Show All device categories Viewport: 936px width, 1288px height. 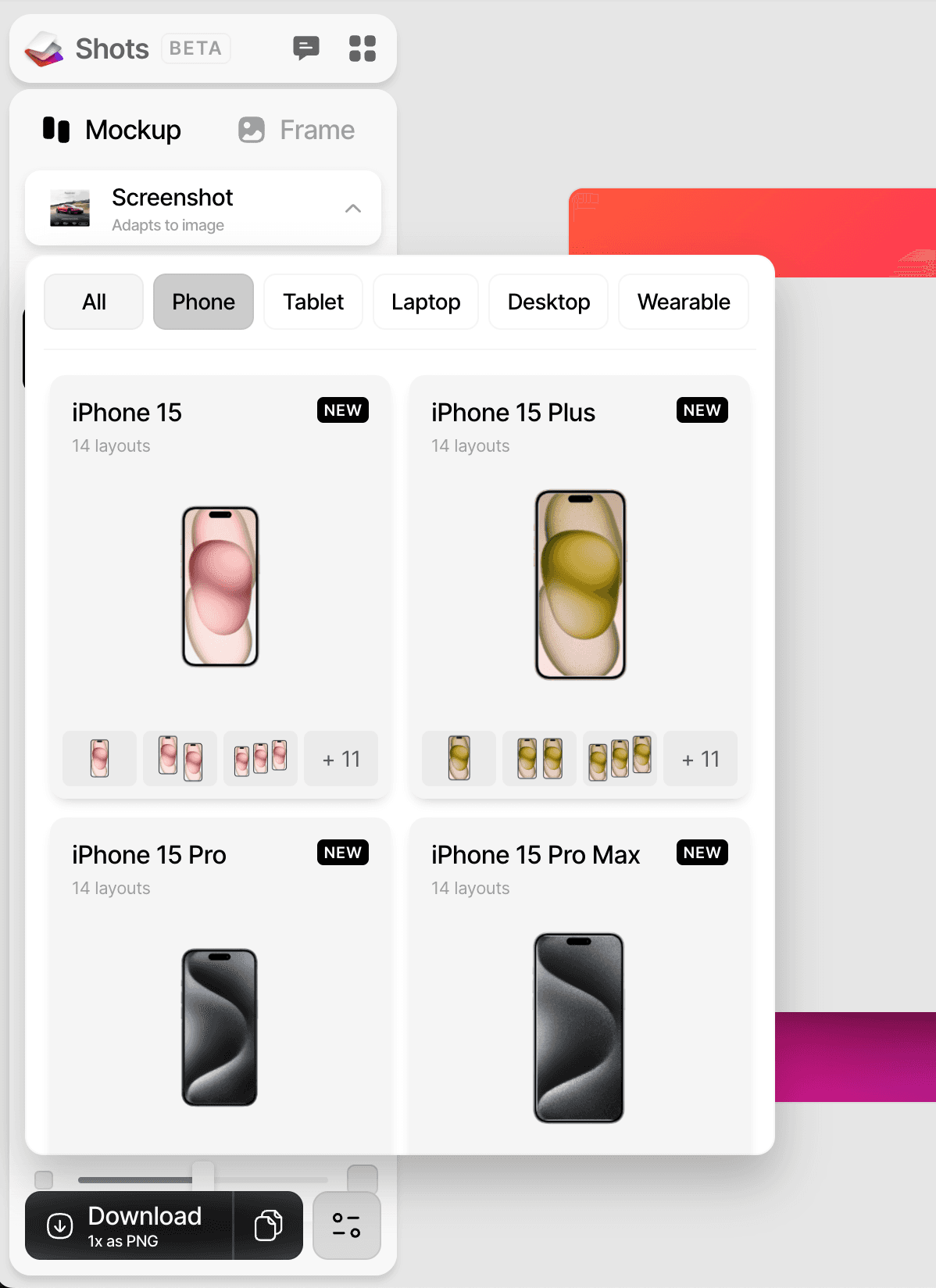(94, 302)
